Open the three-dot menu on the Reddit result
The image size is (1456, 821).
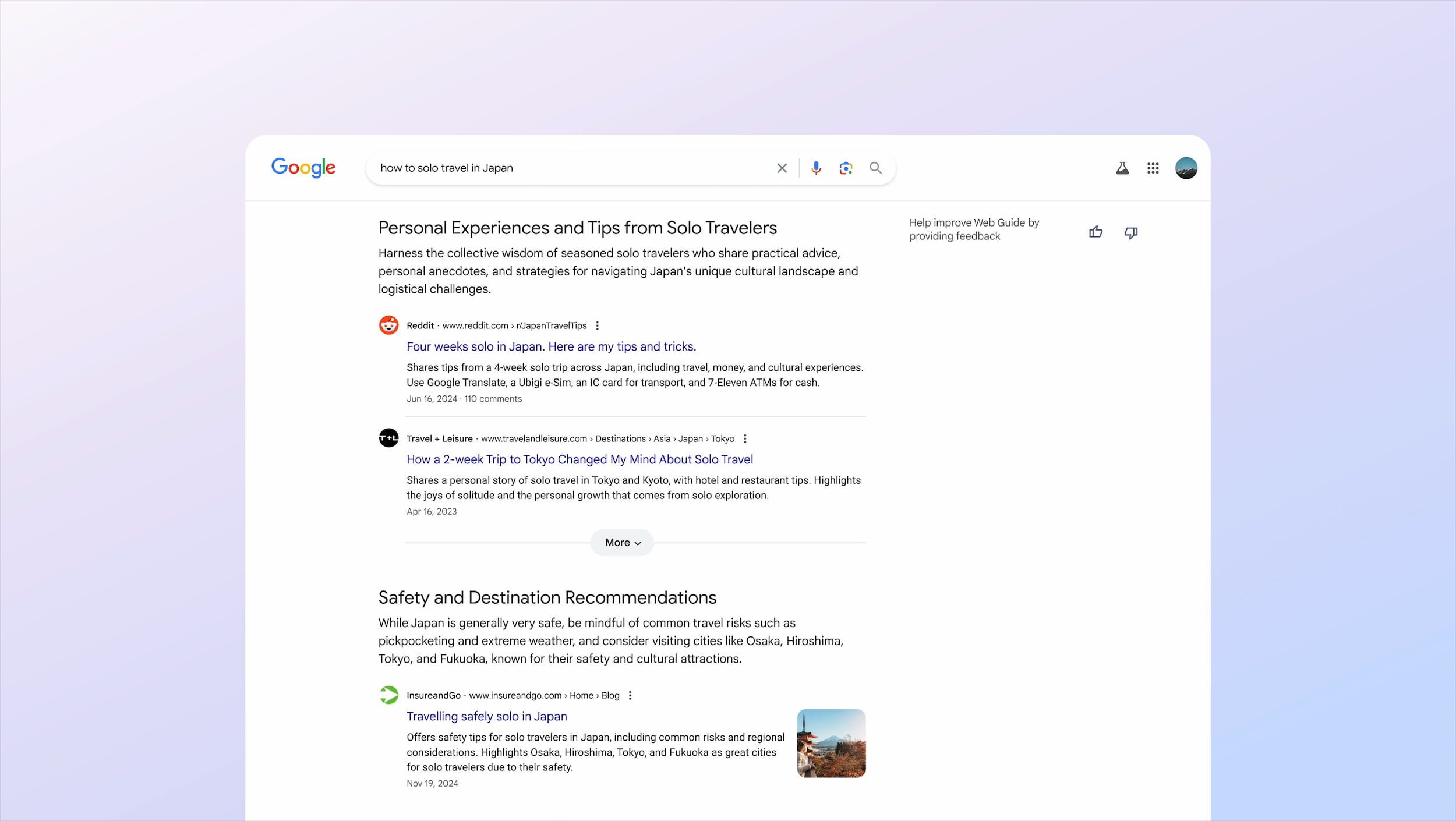tap(598, 325)
